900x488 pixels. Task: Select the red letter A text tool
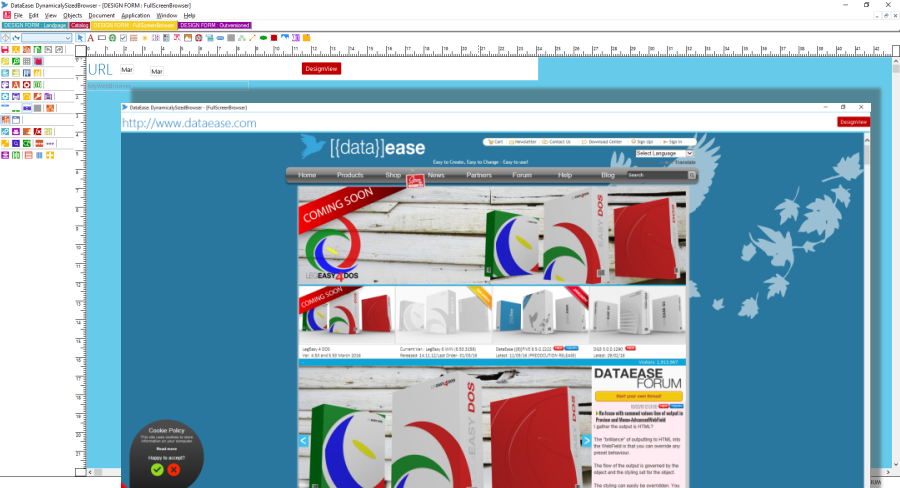click(91, 38)
